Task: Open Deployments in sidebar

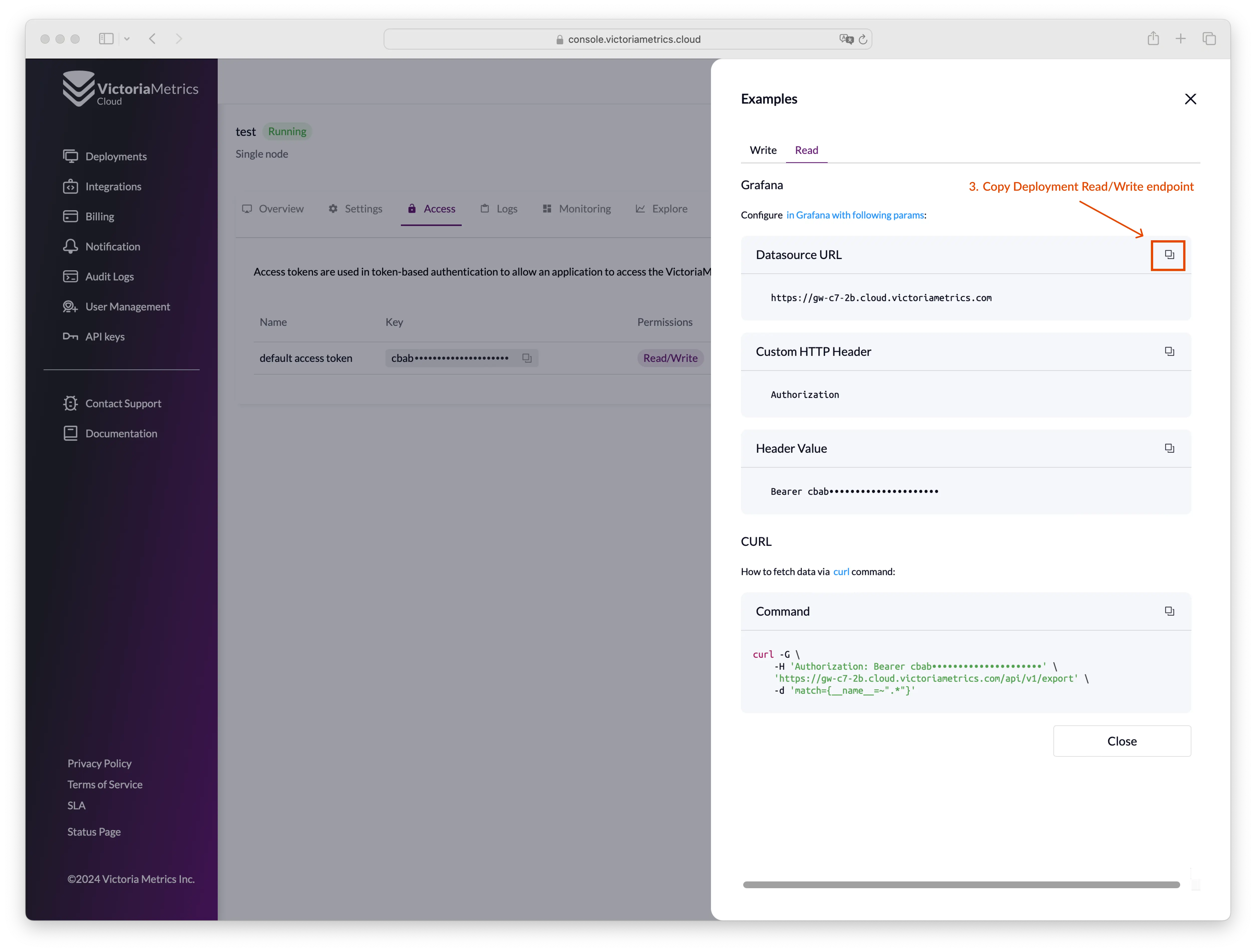Action: click(x=105, y=156)
